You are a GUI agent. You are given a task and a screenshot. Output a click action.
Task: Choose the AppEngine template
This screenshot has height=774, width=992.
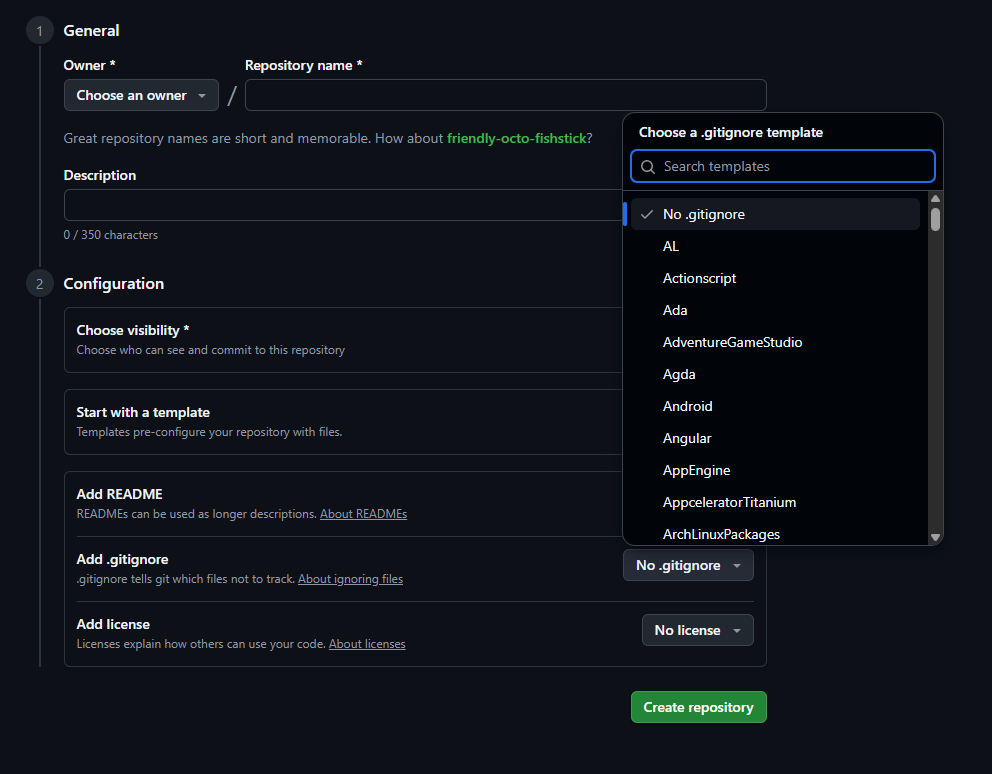775,470
